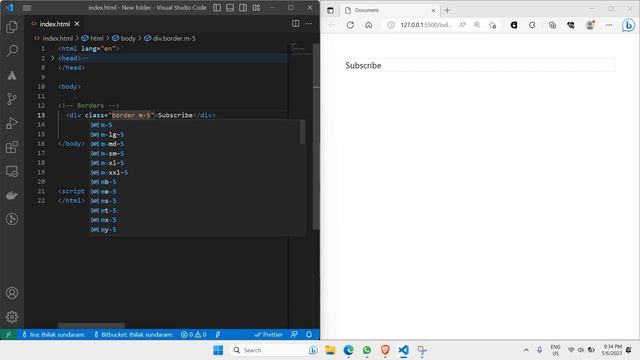
Task: Open editor More Actions ellipsis menu
Action: (309, 24)
